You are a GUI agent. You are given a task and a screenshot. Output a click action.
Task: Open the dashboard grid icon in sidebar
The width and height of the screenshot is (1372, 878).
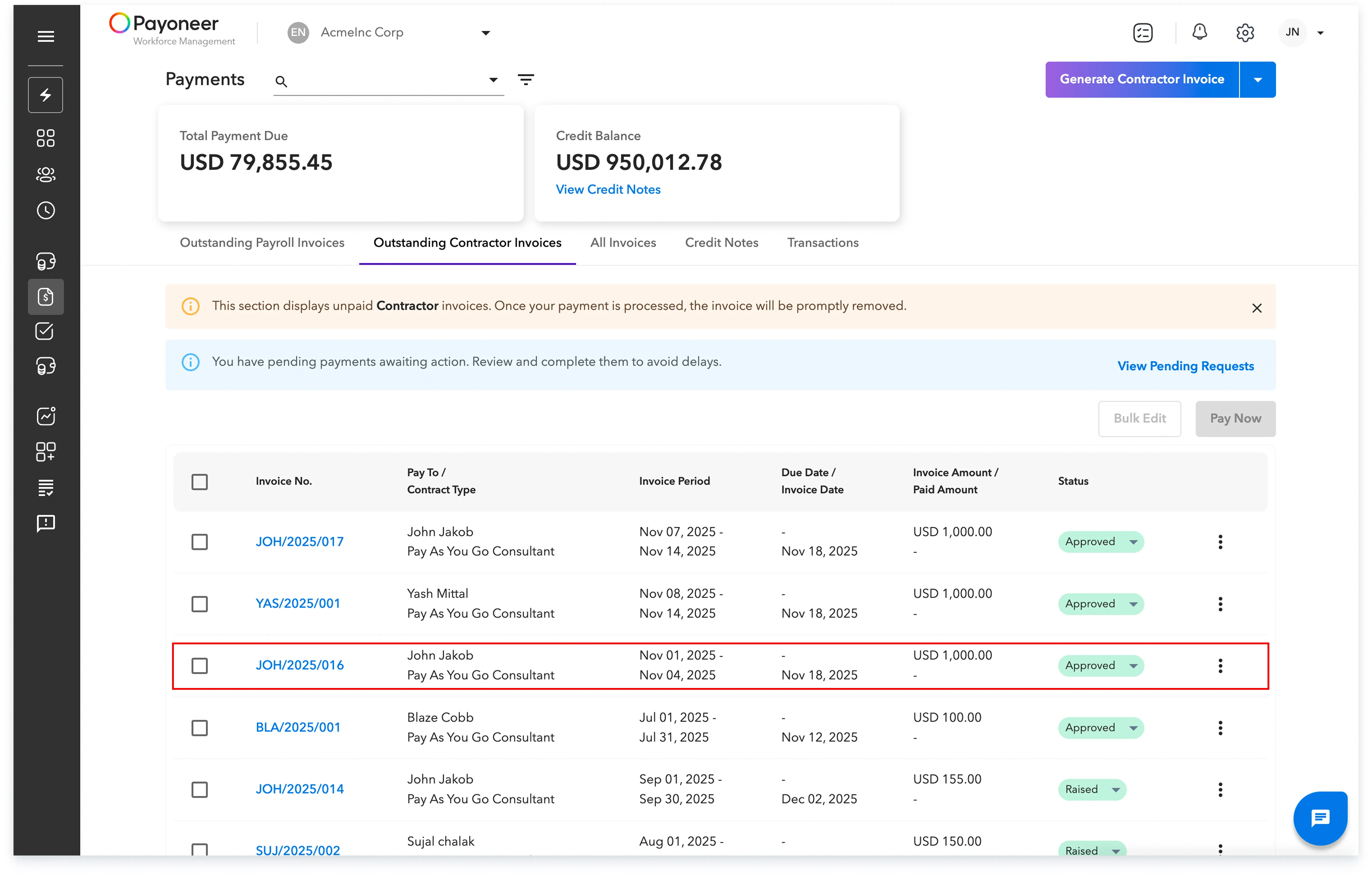(x=46, y=138)
